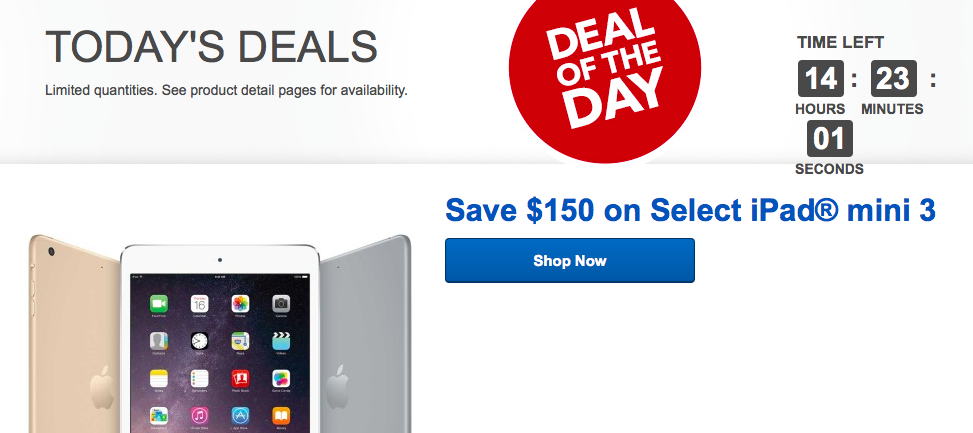Open the Save $150 on Select iPad mini 3 link
The image size is (973, 433).
click(x=691, y=210)
